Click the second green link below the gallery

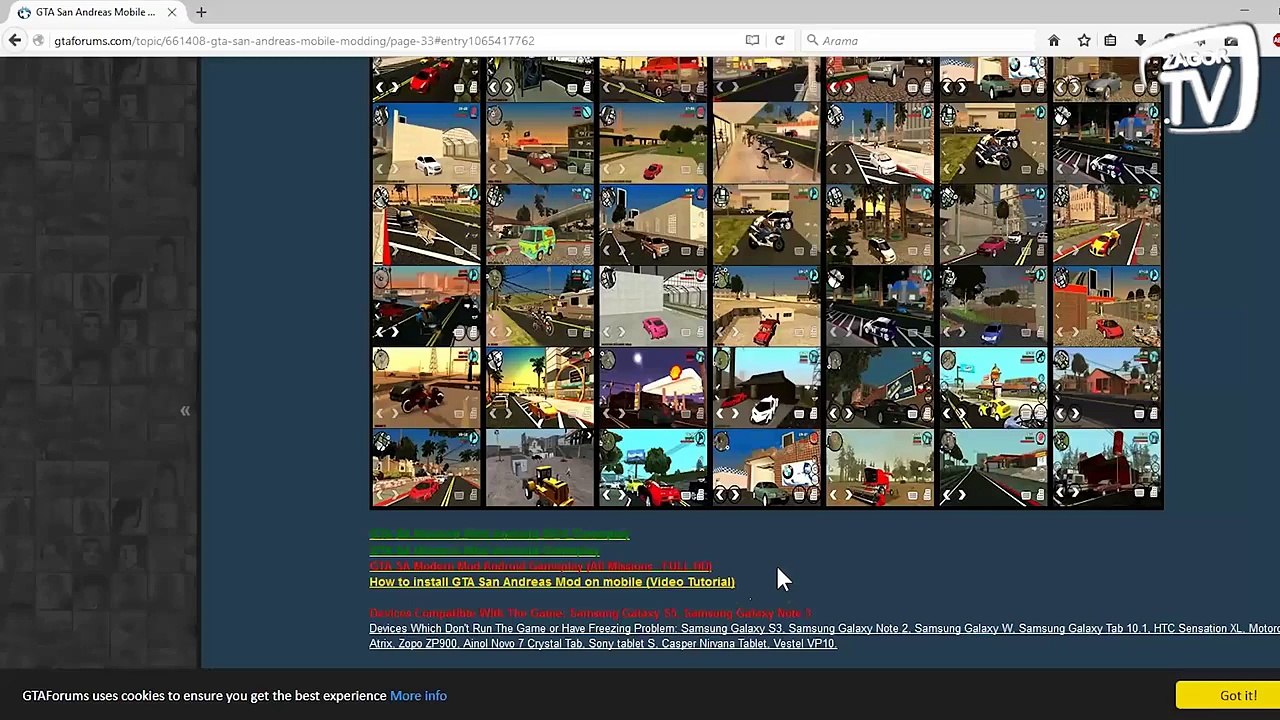point(484,550)
